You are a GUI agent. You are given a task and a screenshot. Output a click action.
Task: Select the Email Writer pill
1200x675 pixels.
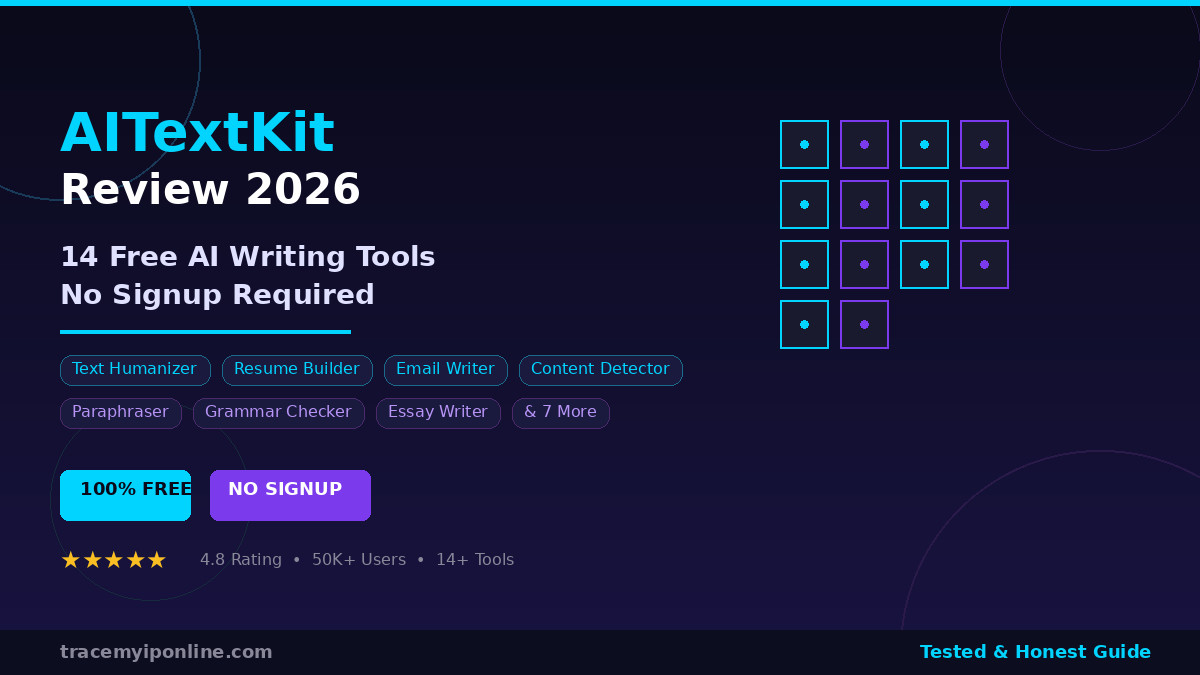click(446, 369)
